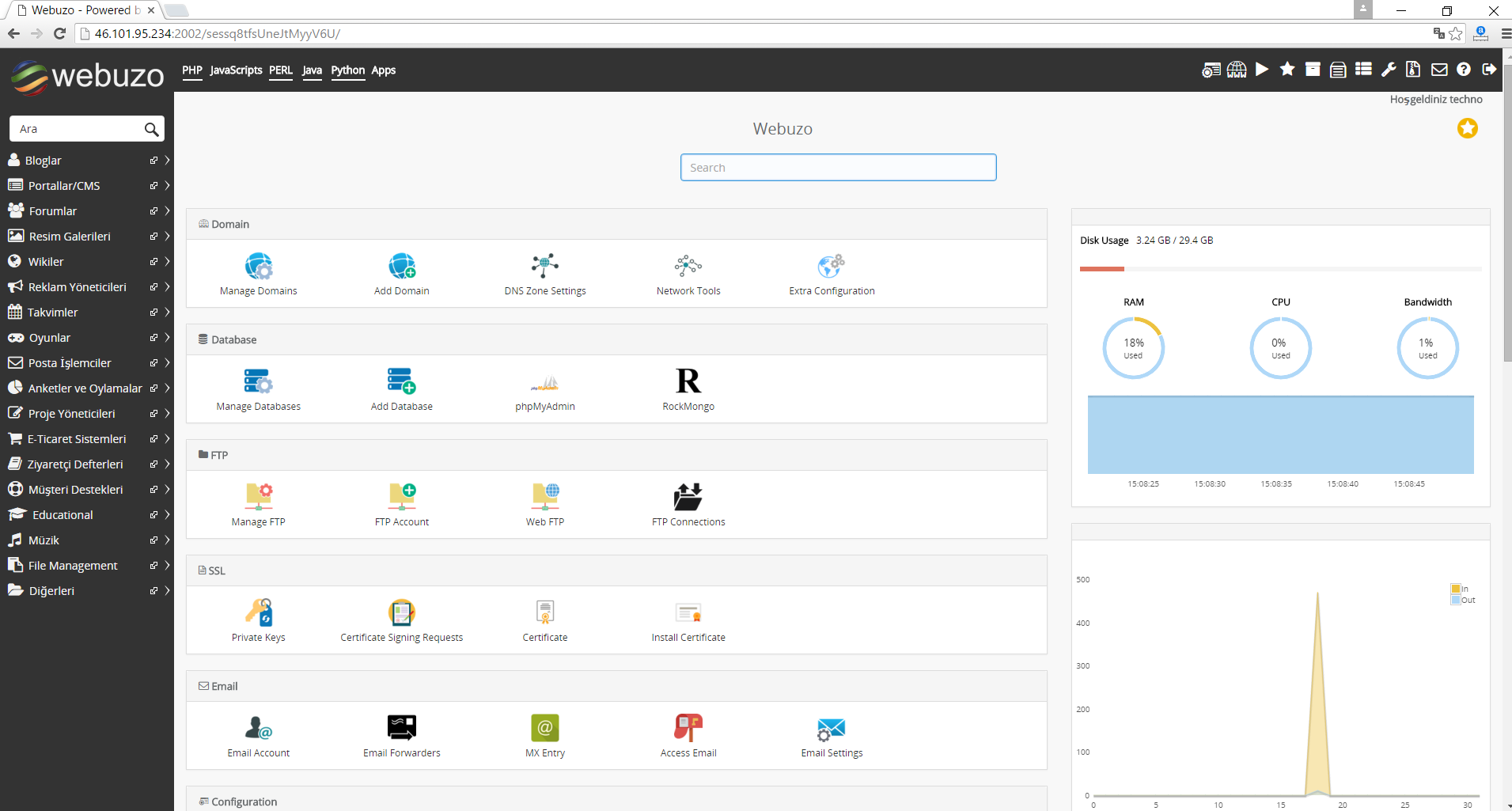Click the list rows icon in top toolbar
The height and width of the screenshot is (811, 1512).
point(1363,70)
